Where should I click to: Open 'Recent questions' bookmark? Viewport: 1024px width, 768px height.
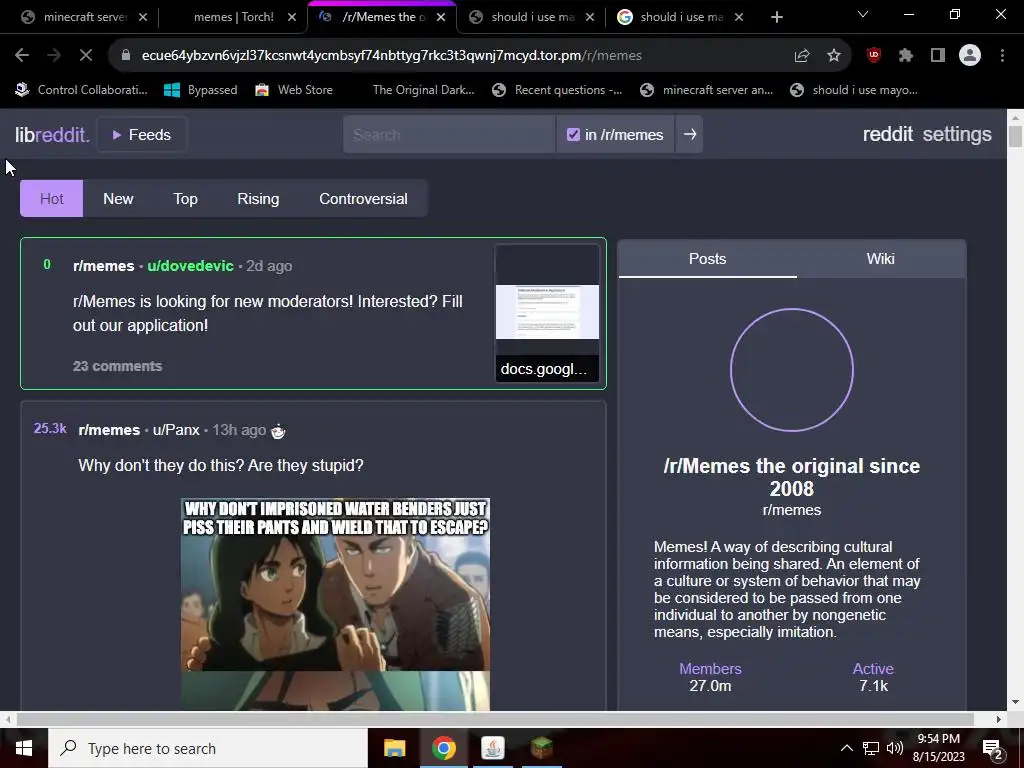coord(557,90)
